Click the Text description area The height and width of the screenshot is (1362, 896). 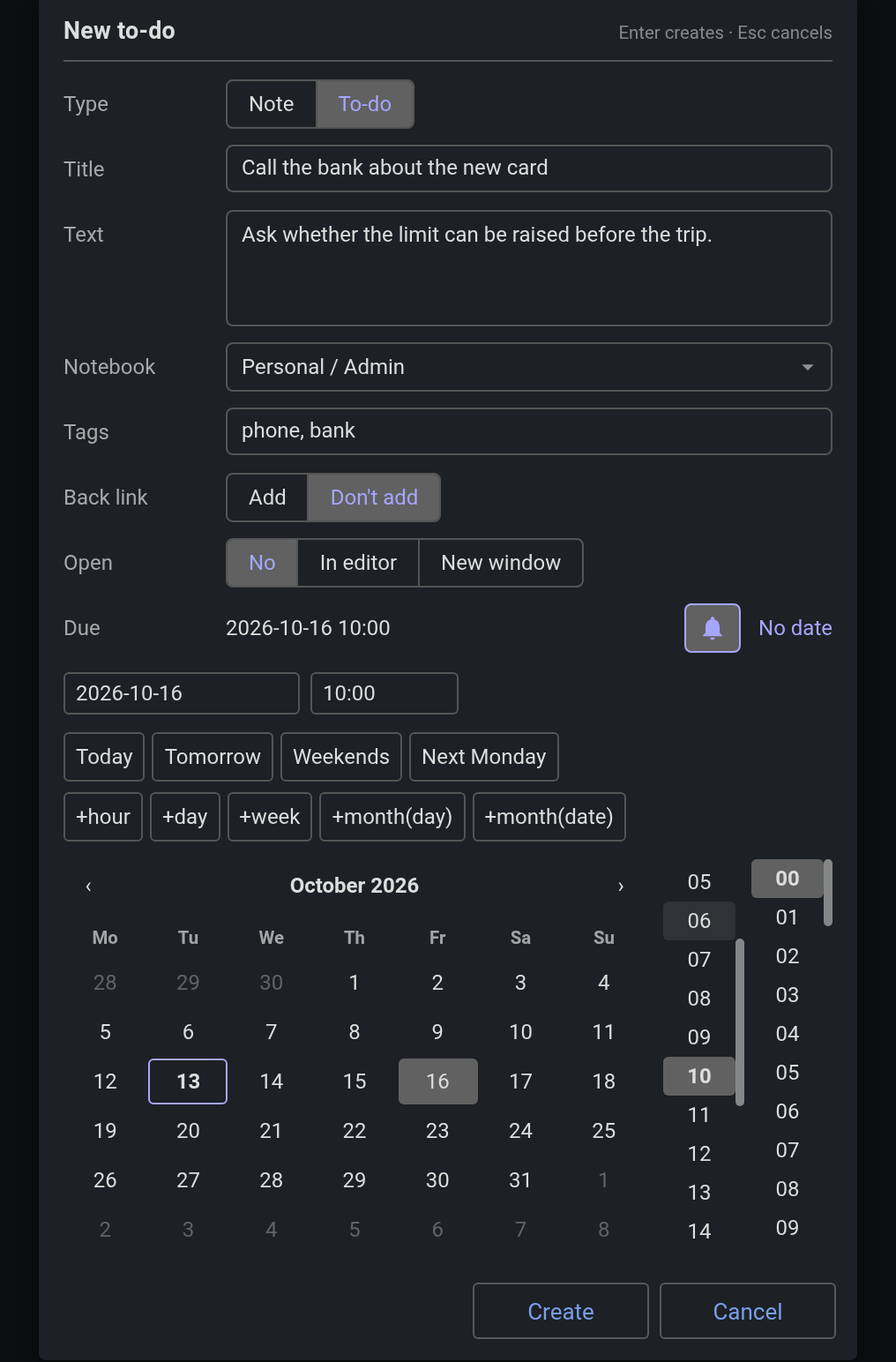tap(529, 268)
